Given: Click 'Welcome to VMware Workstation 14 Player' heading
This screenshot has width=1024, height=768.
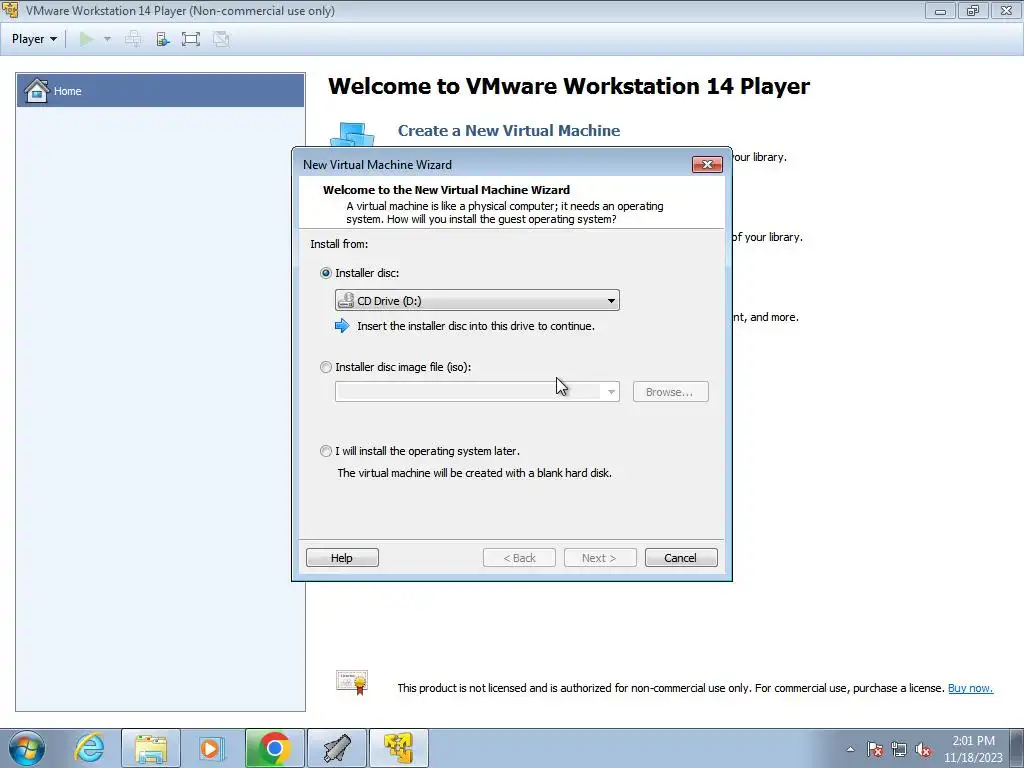Looking at the screenshot, I should (x=569, y=86).
